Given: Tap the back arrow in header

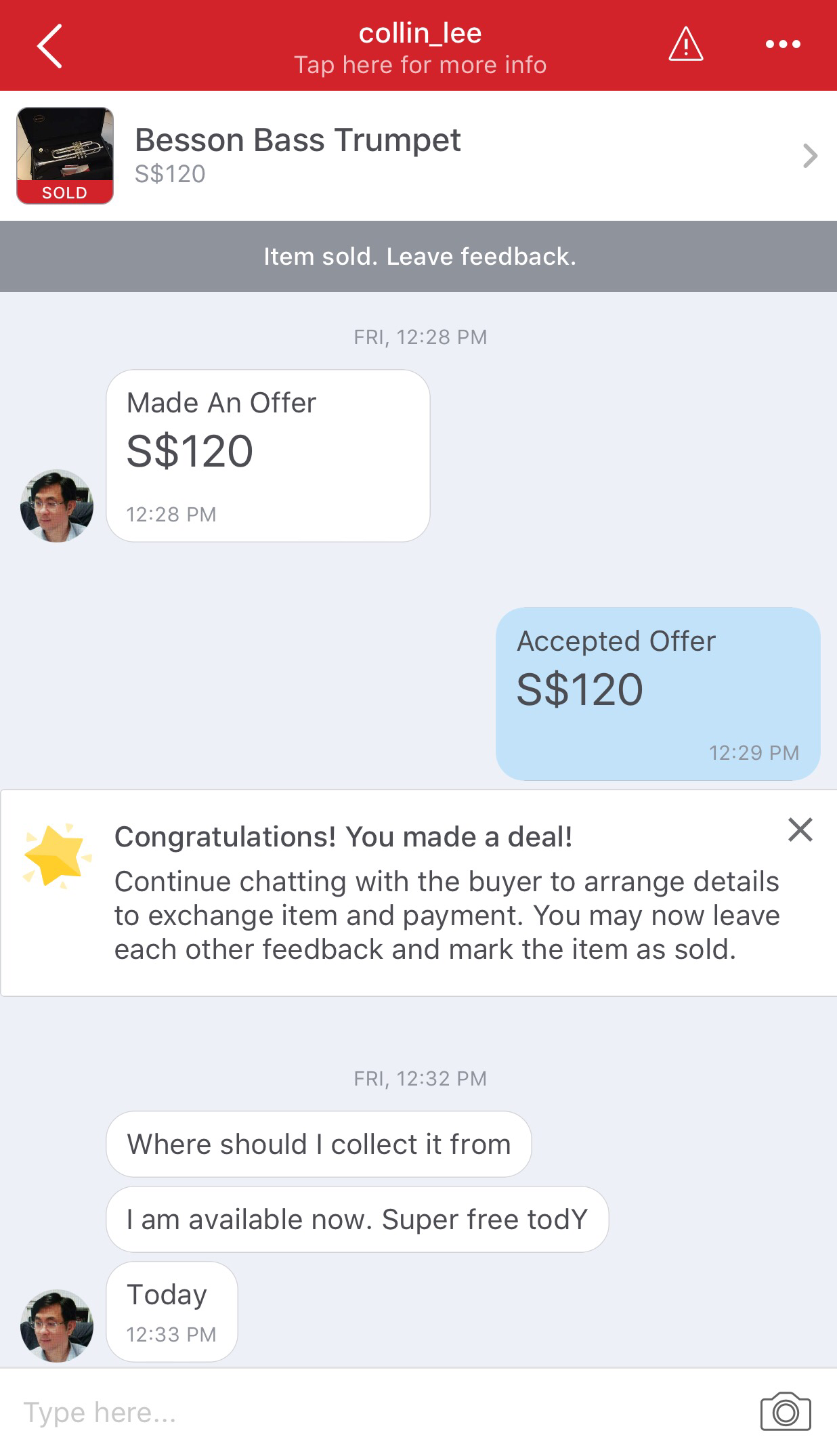Looking at the screenshot, I should [49, 45].
